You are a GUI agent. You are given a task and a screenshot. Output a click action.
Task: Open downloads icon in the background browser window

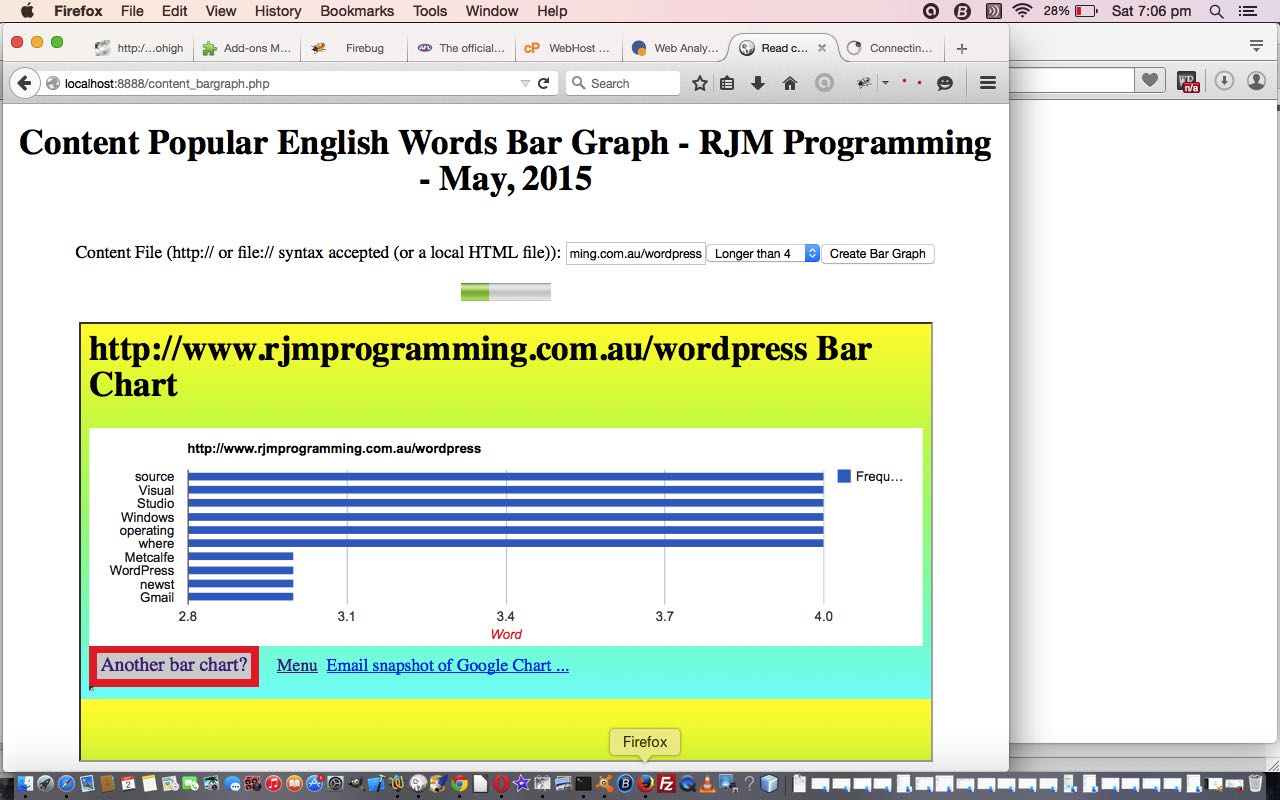click(x=1224, y=80)
